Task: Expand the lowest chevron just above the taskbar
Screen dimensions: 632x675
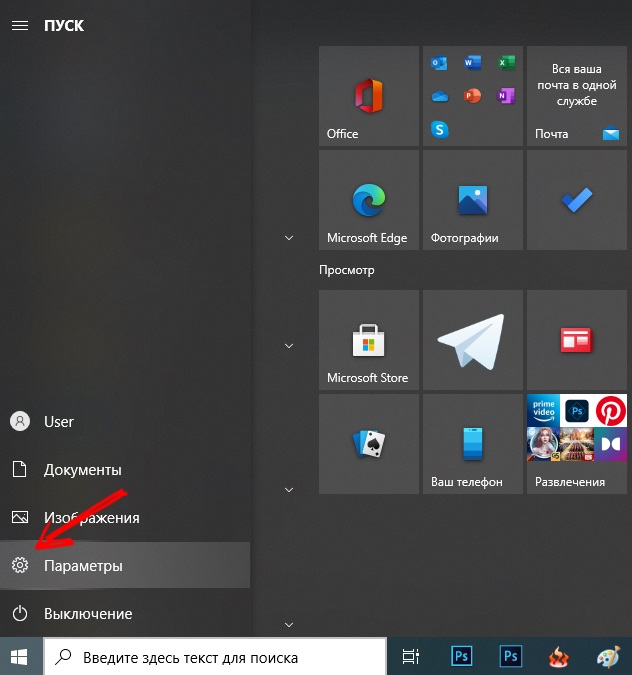Action: (289, 625)
